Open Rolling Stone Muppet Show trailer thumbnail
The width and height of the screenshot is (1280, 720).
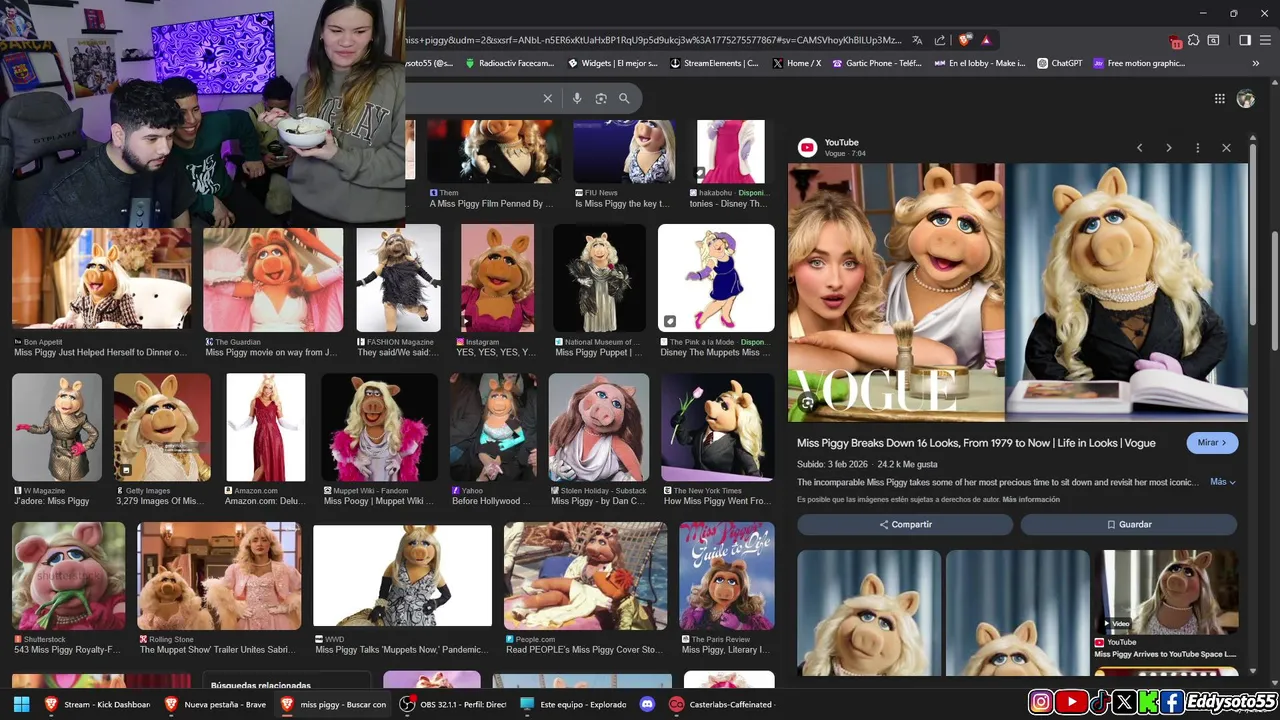[x=219, y=576]
